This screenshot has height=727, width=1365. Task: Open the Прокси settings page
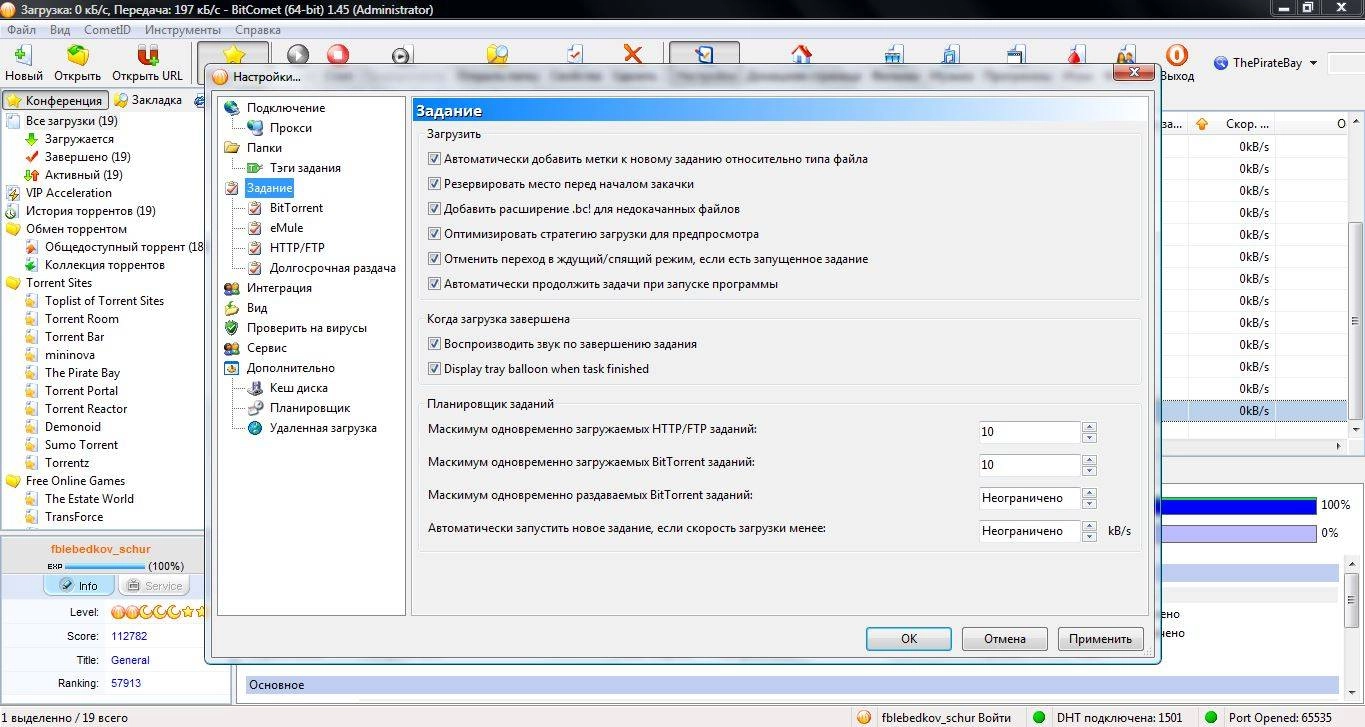(290, 128)
